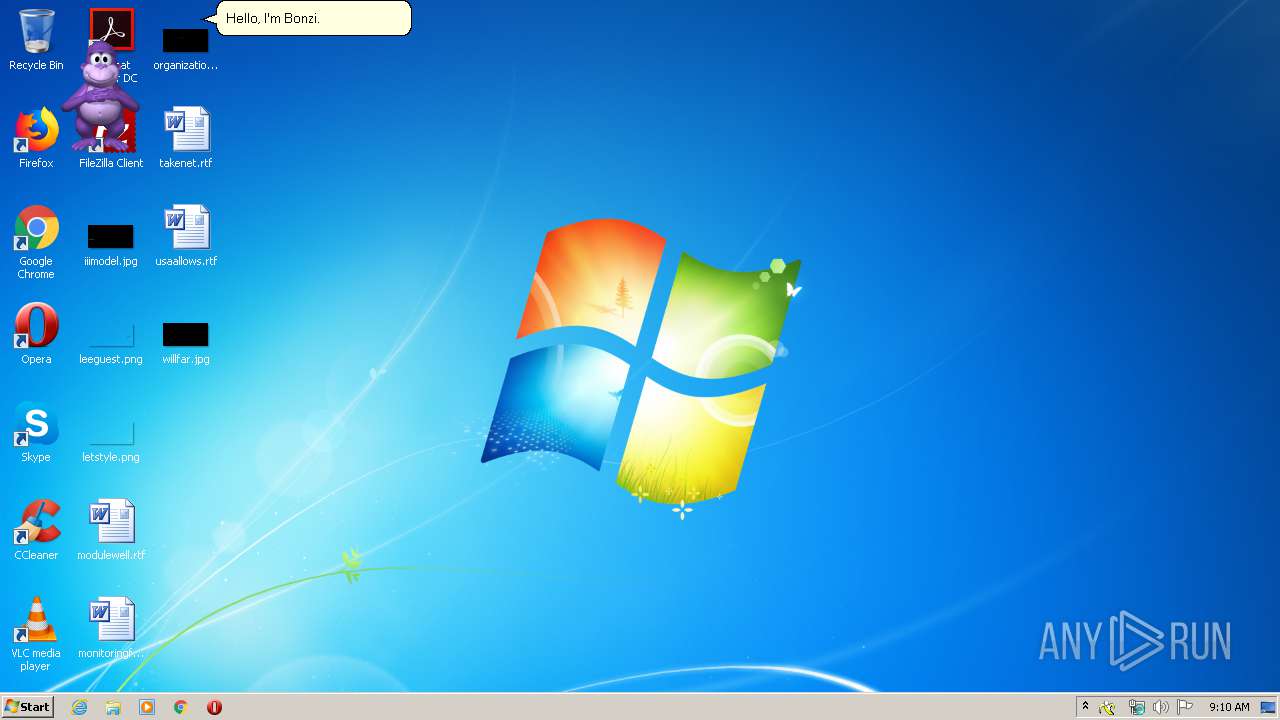Select the monitoringk... document on the desktop

[x=111, y=628]
